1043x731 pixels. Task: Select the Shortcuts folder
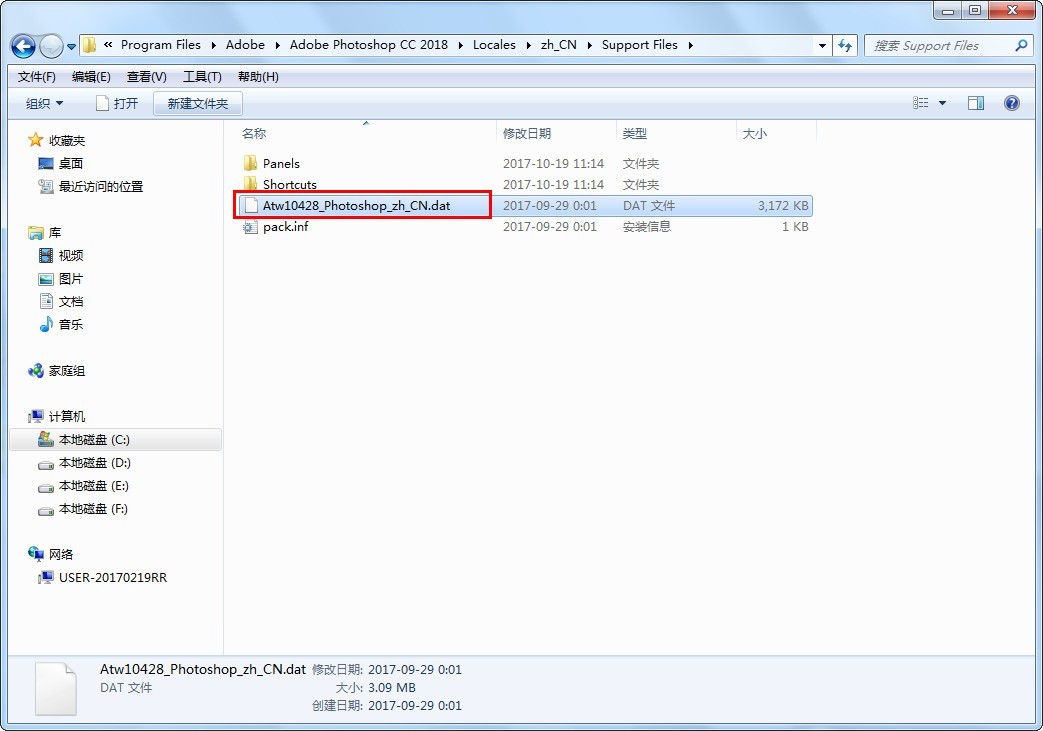point(289,184)
